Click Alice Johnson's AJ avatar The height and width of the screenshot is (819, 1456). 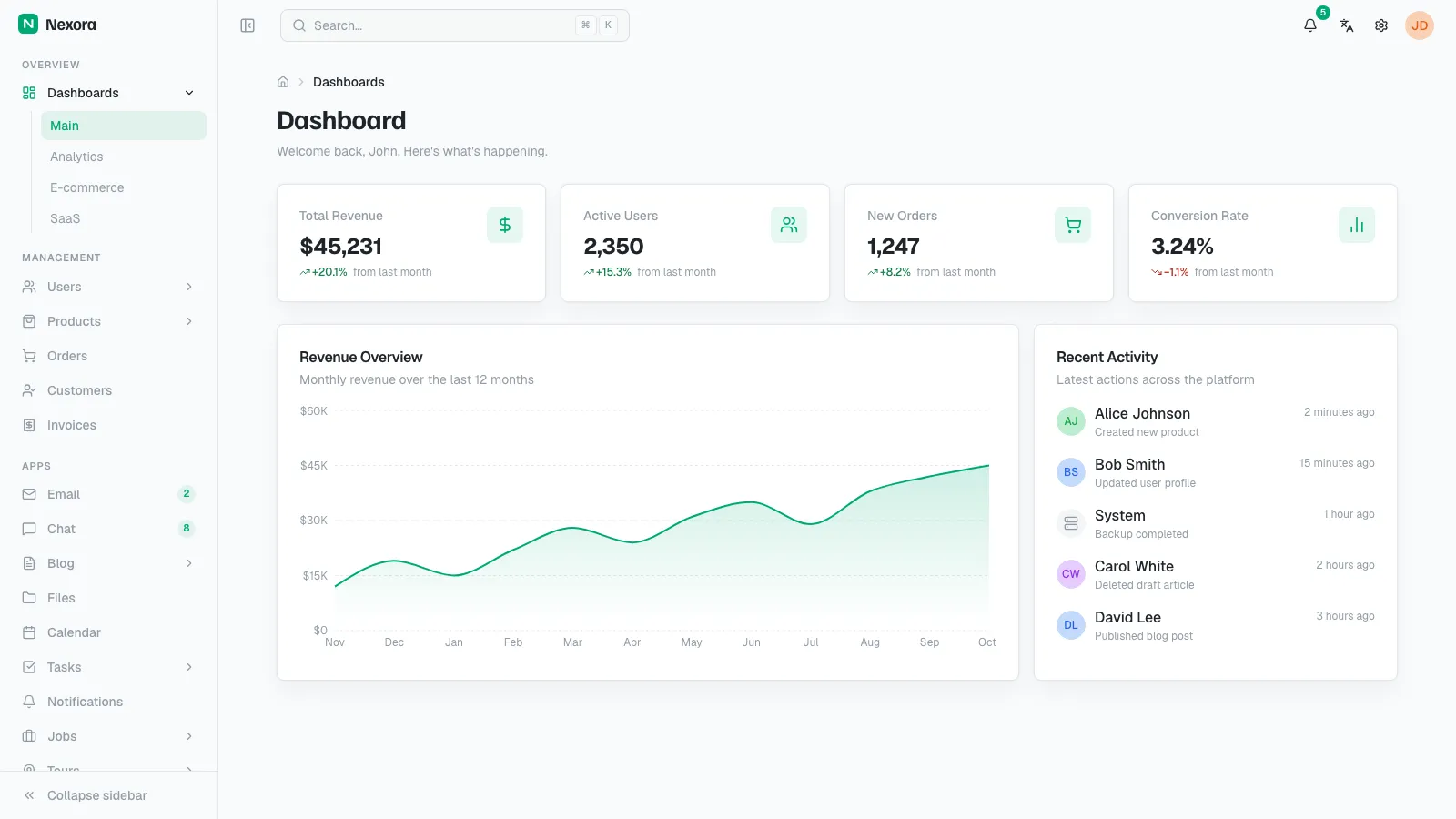(1071, 421)
